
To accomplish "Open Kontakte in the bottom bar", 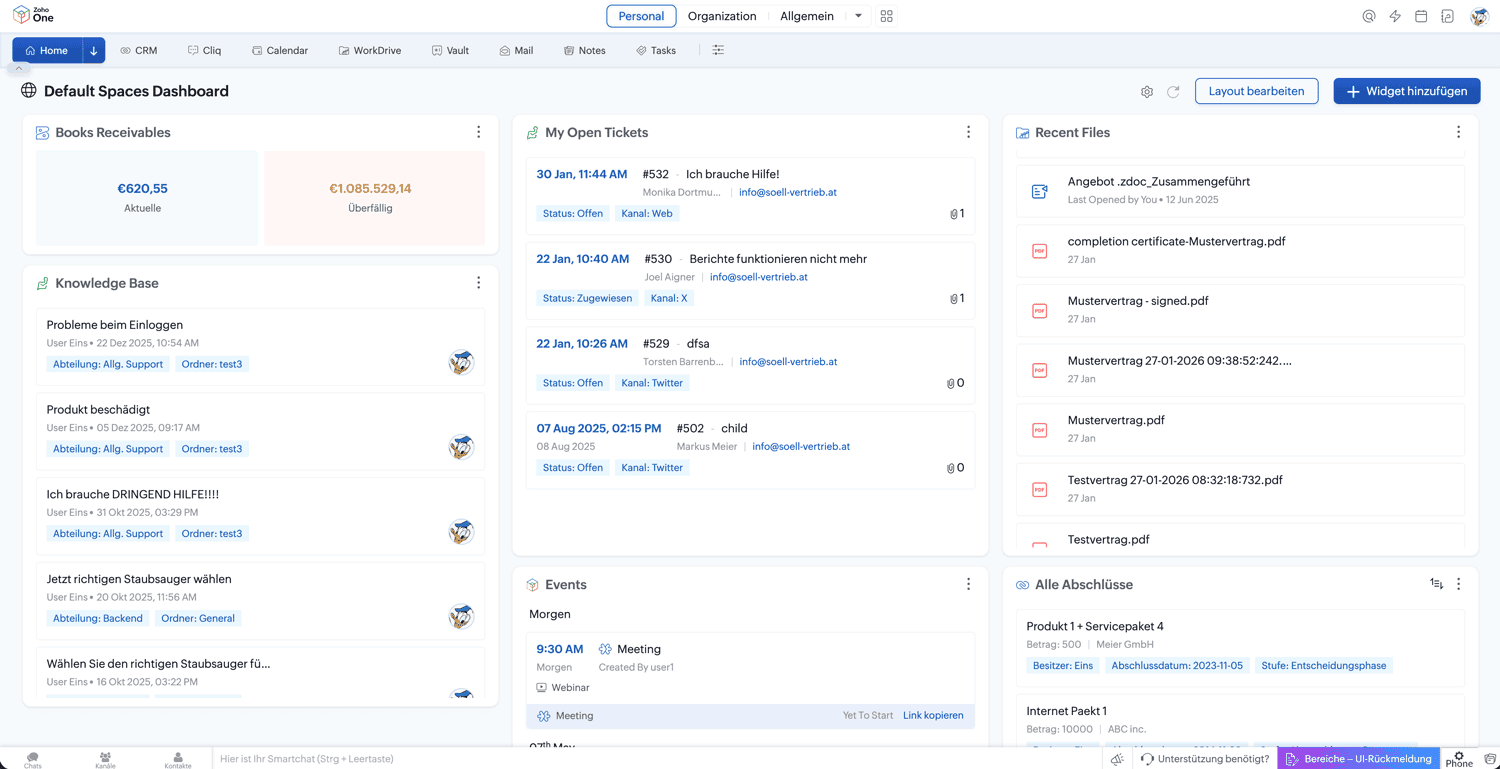I will click(178, 760).
